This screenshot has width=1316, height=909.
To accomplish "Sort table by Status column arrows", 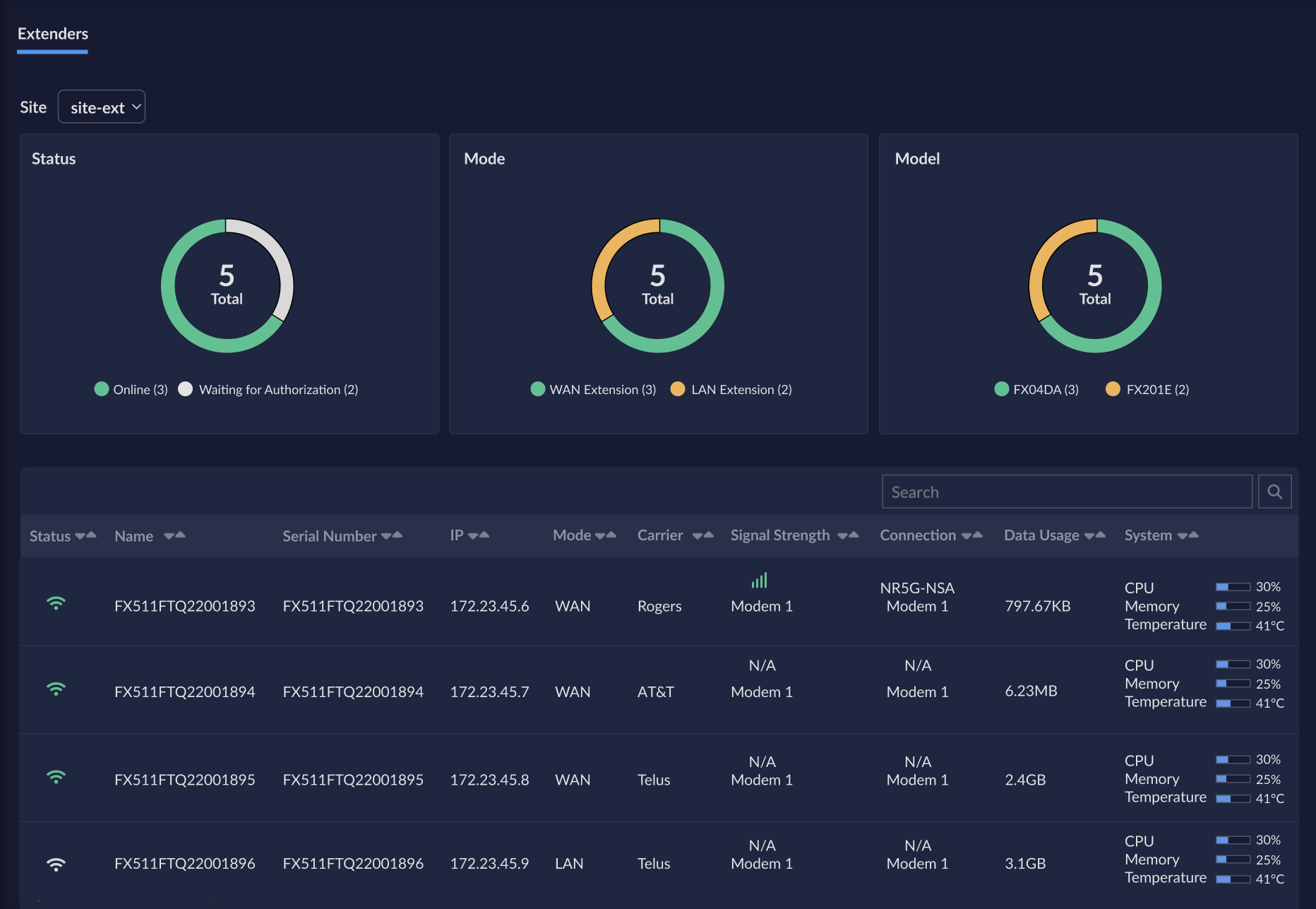I will 85,536.
